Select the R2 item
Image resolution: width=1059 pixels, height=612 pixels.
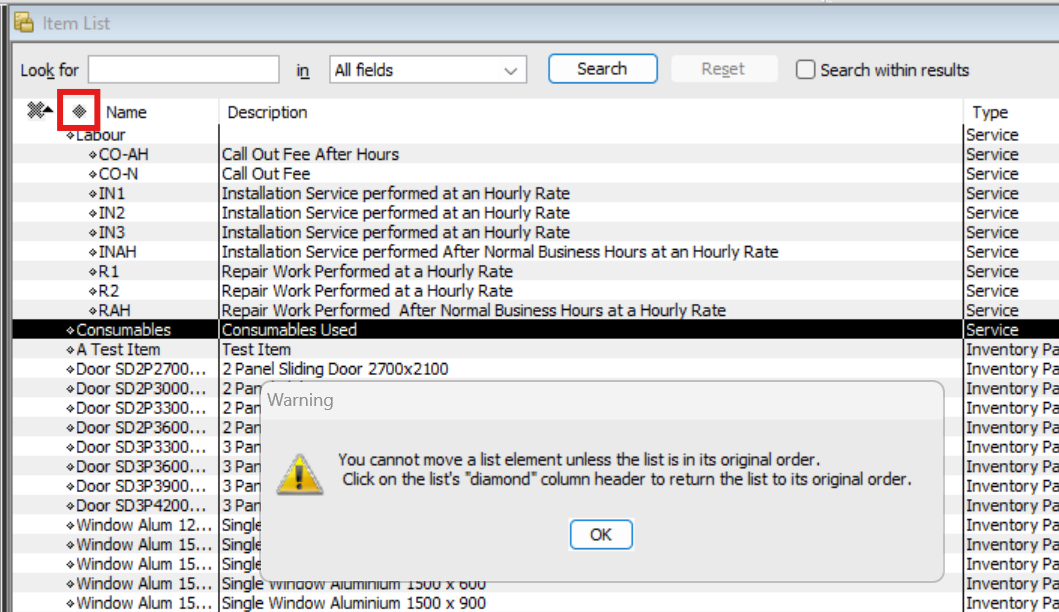tap(109, 292)
